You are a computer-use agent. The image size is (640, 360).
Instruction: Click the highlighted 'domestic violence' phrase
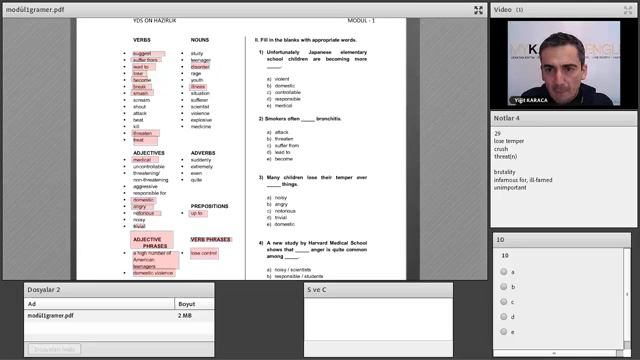(x=153, y=273)
